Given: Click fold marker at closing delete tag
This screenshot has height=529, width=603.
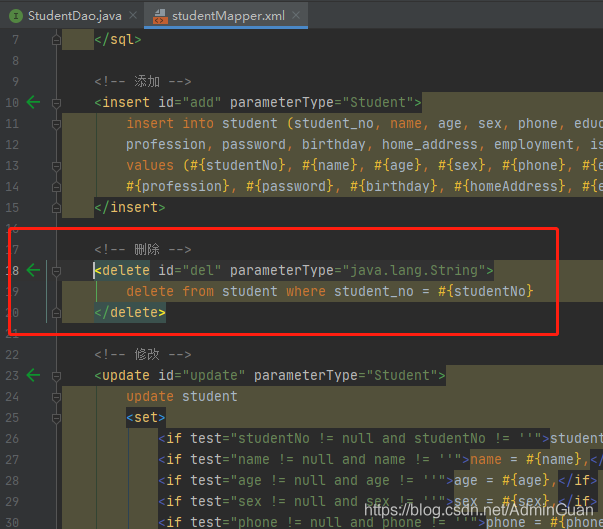Looking at the screenshot, I should 56,313.
